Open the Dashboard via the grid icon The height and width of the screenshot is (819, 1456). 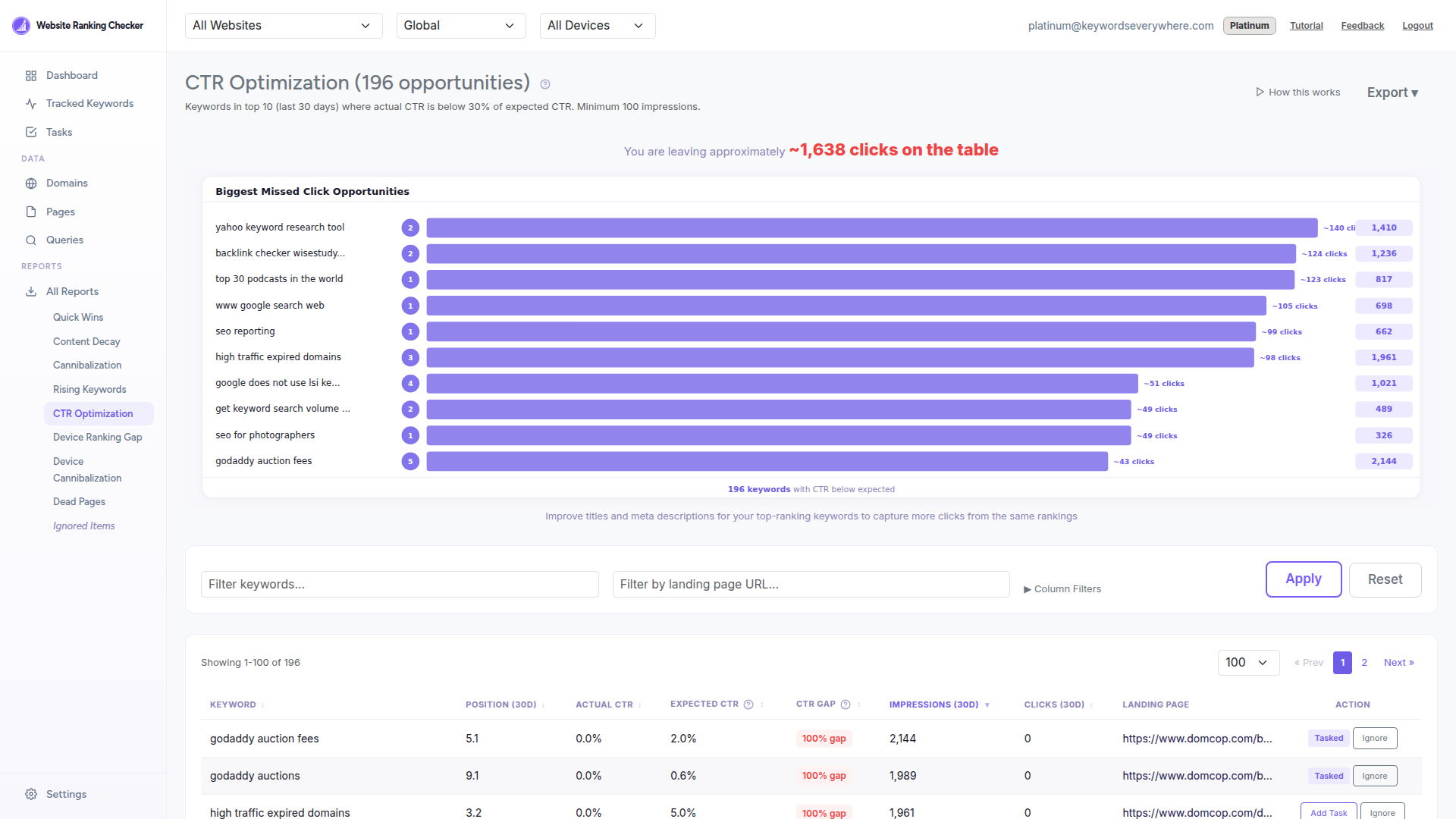click(x=31, y=75)
